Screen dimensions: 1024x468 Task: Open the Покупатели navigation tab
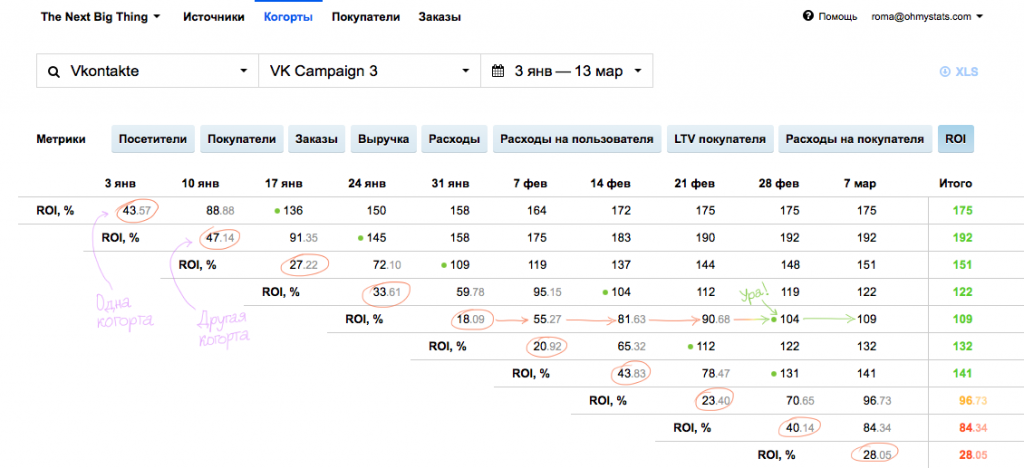point(366,17)
